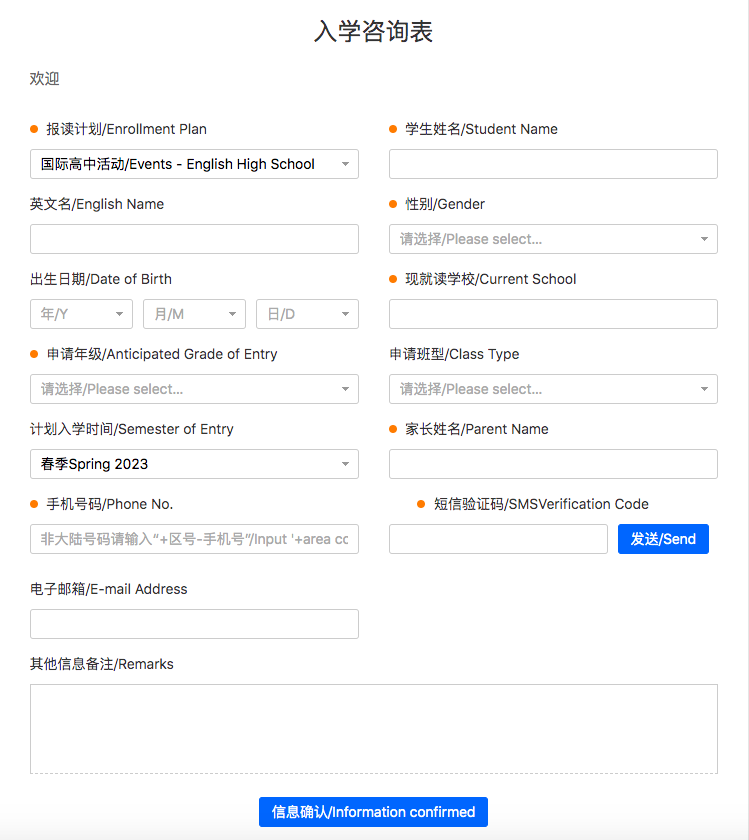The height and width of the screenshot is (840, 749).
Task: Click the 电子邮箱/E-mail Address label
Action: click(109, 589)
